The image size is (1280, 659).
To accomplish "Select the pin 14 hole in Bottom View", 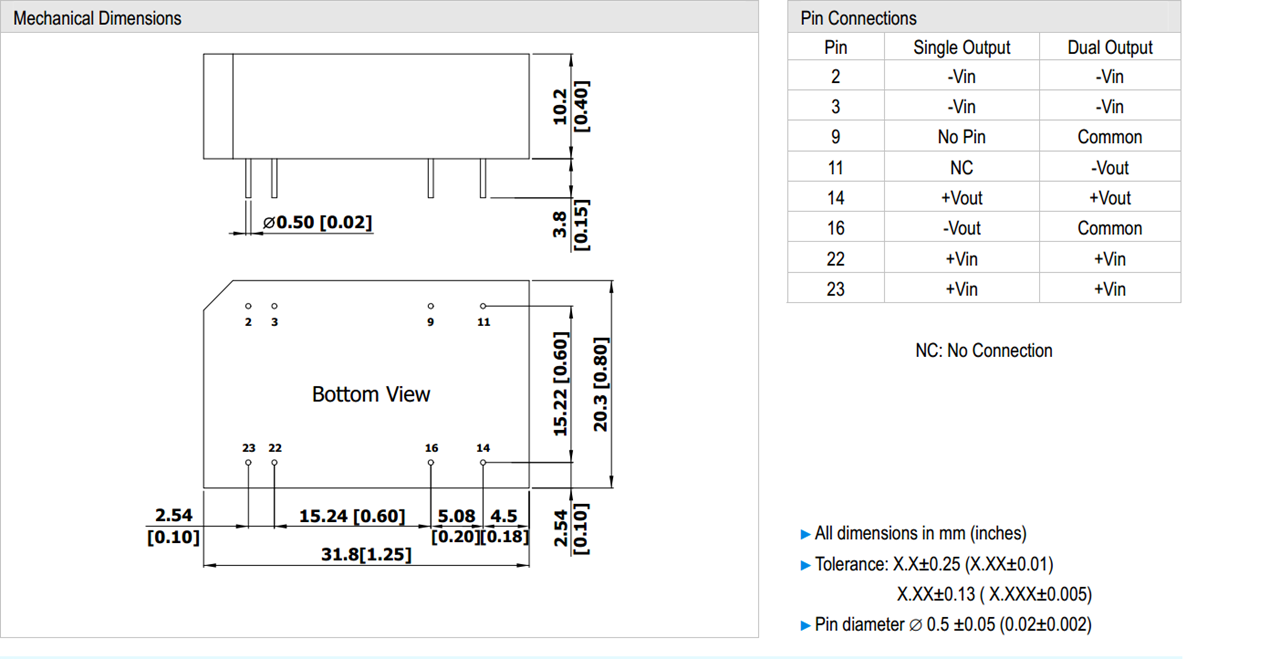I will click(483, 463).
